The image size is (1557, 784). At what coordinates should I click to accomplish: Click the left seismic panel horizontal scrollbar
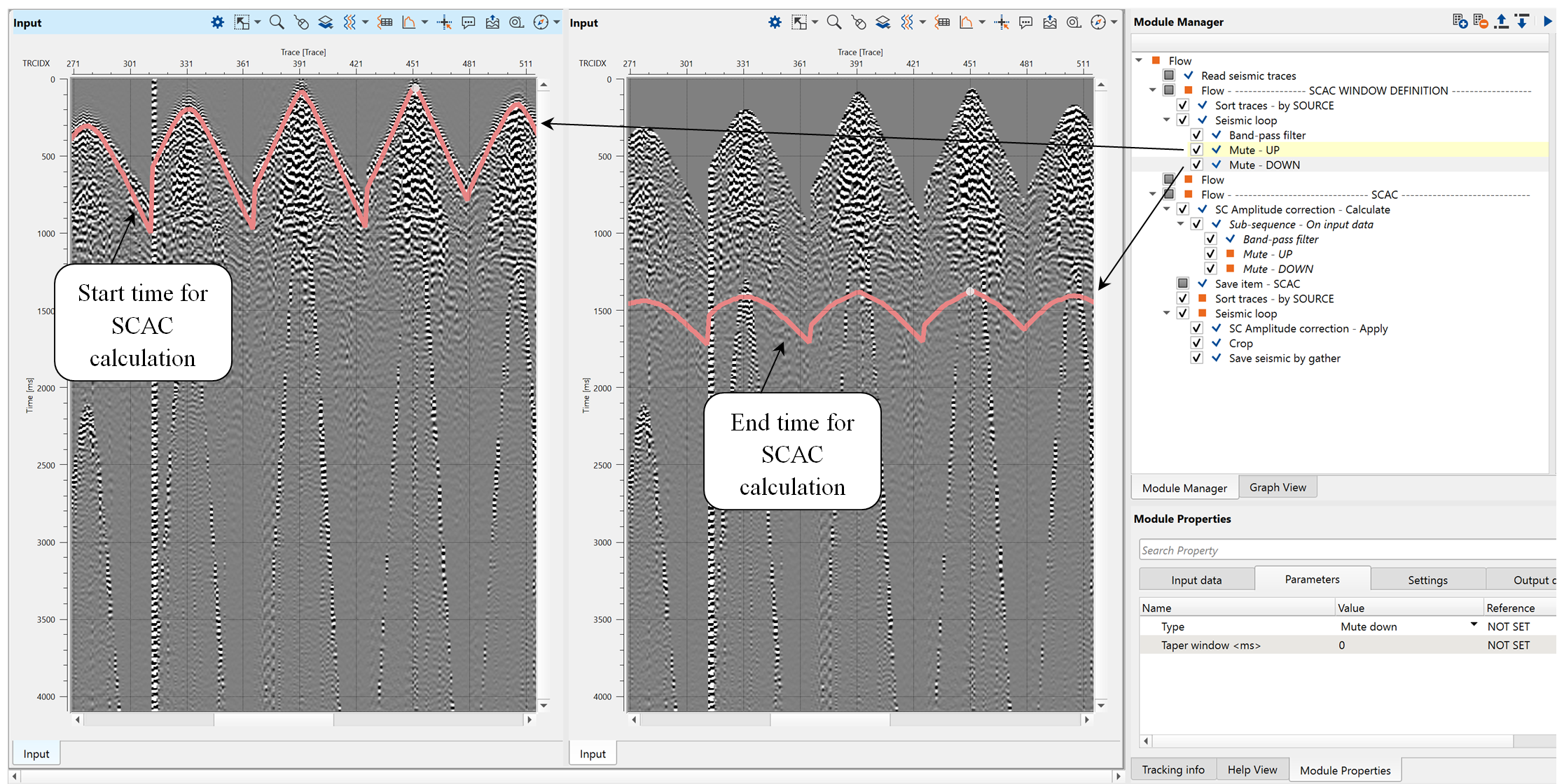273,720
